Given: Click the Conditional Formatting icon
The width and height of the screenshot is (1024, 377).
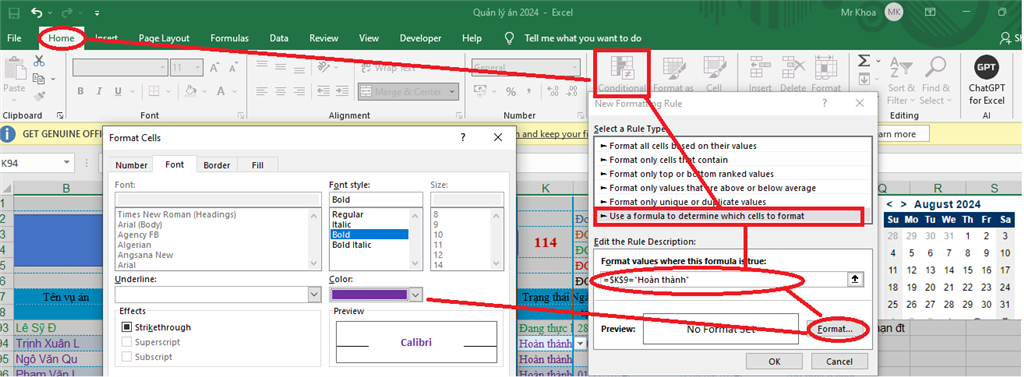Looking at the screenshot, I should coord(622,67).
